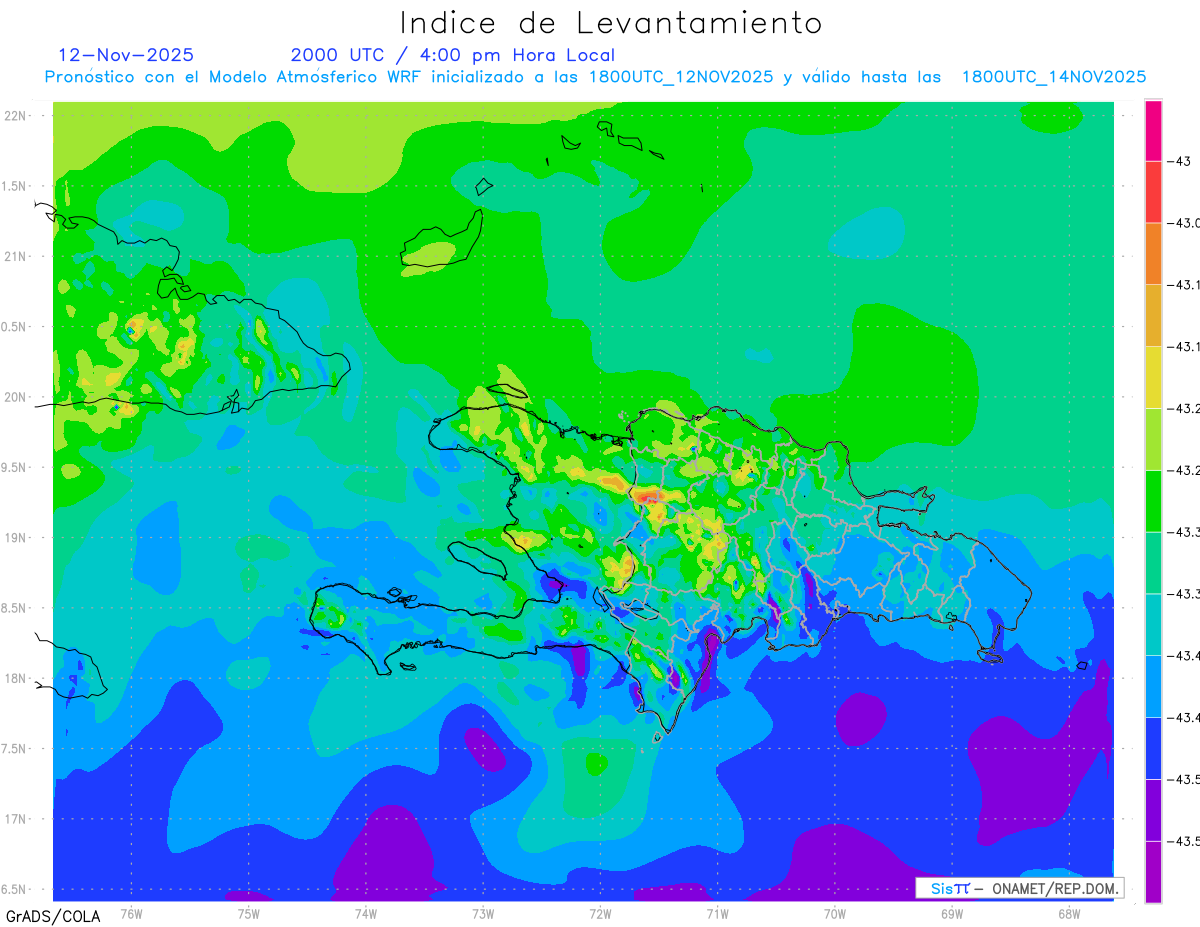This screenshot has height=927, width=1200.
Task: Click the 'GrADS/COLA' credit text
Action: pyautogui.click(x=51, y=916)
